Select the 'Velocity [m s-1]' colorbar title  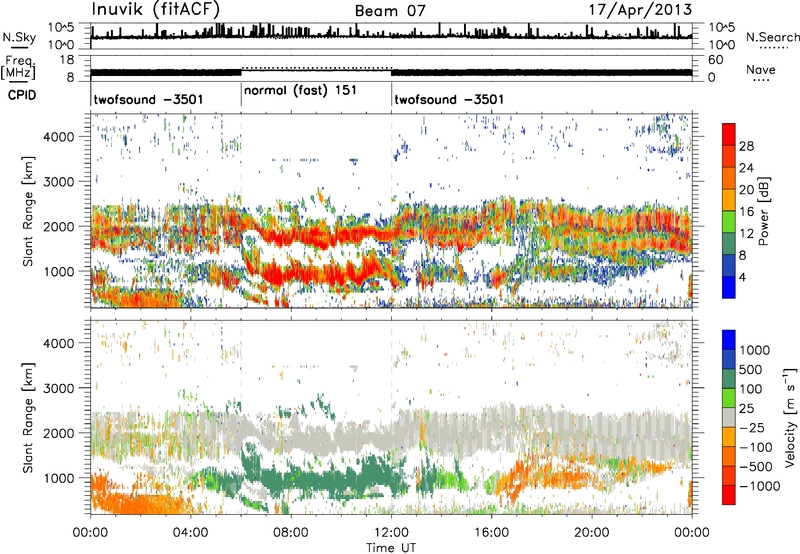coord(790,417)
